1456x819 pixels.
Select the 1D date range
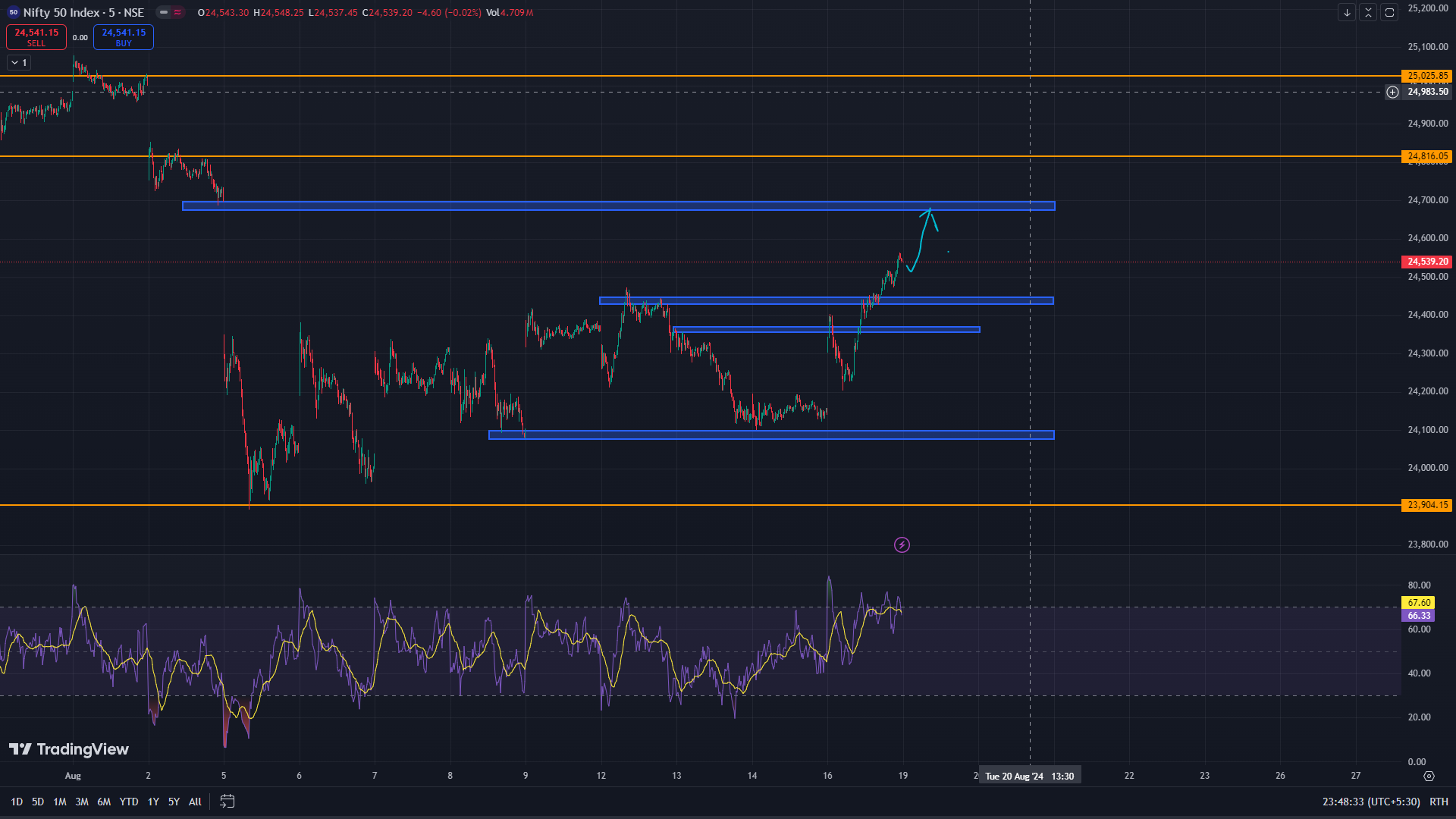click(17, 802)
